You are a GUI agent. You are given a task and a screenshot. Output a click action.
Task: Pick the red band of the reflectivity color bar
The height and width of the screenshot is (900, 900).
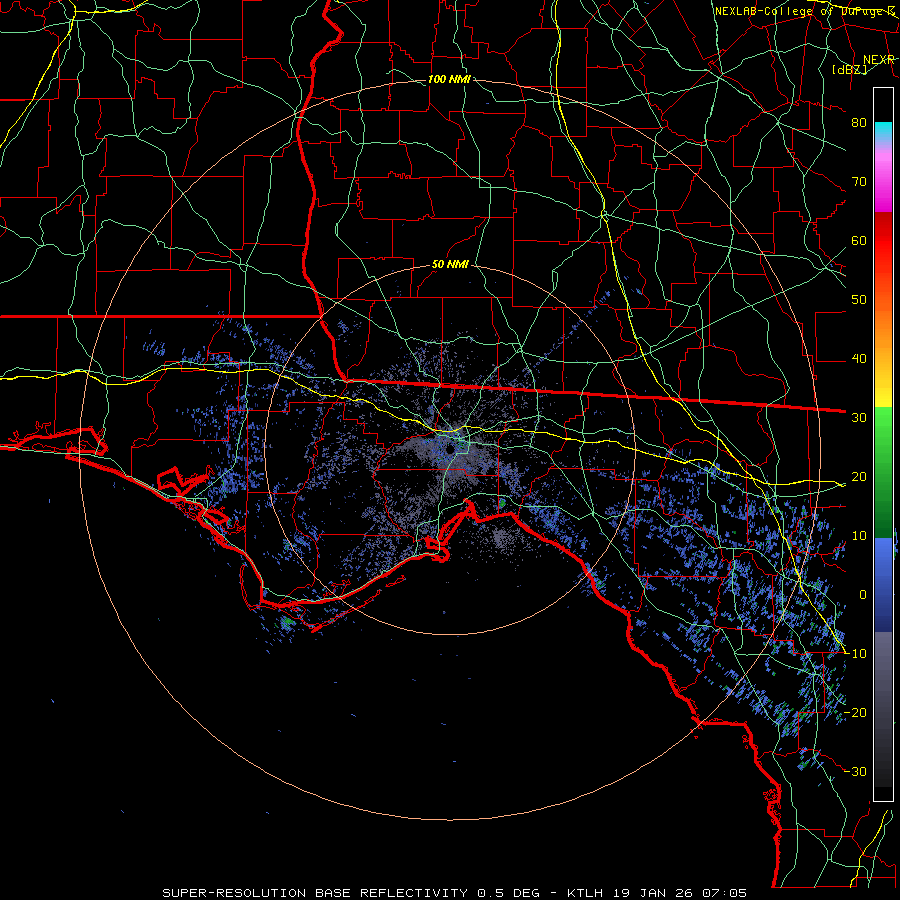pos(883,241)
